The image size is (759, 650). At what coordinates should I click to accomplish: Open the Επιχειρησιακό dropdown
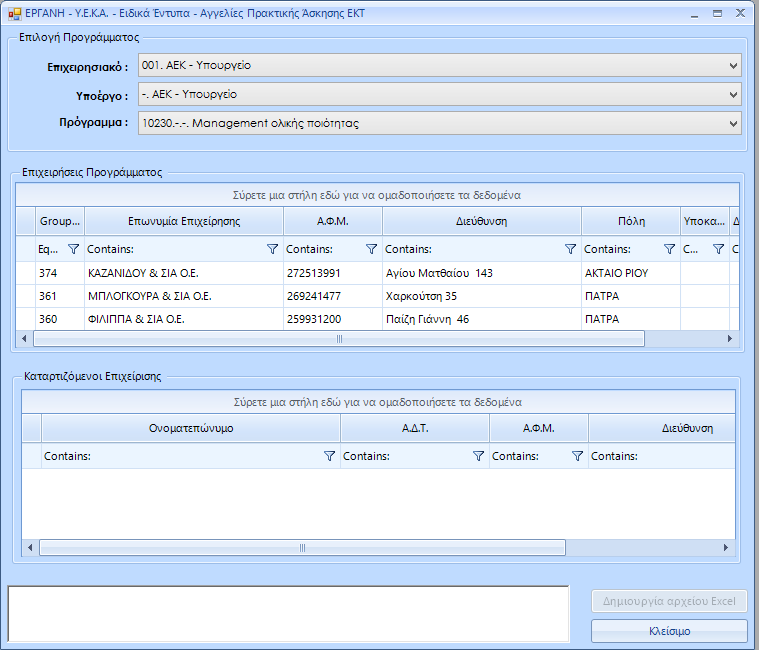click(x=733, y=66)
